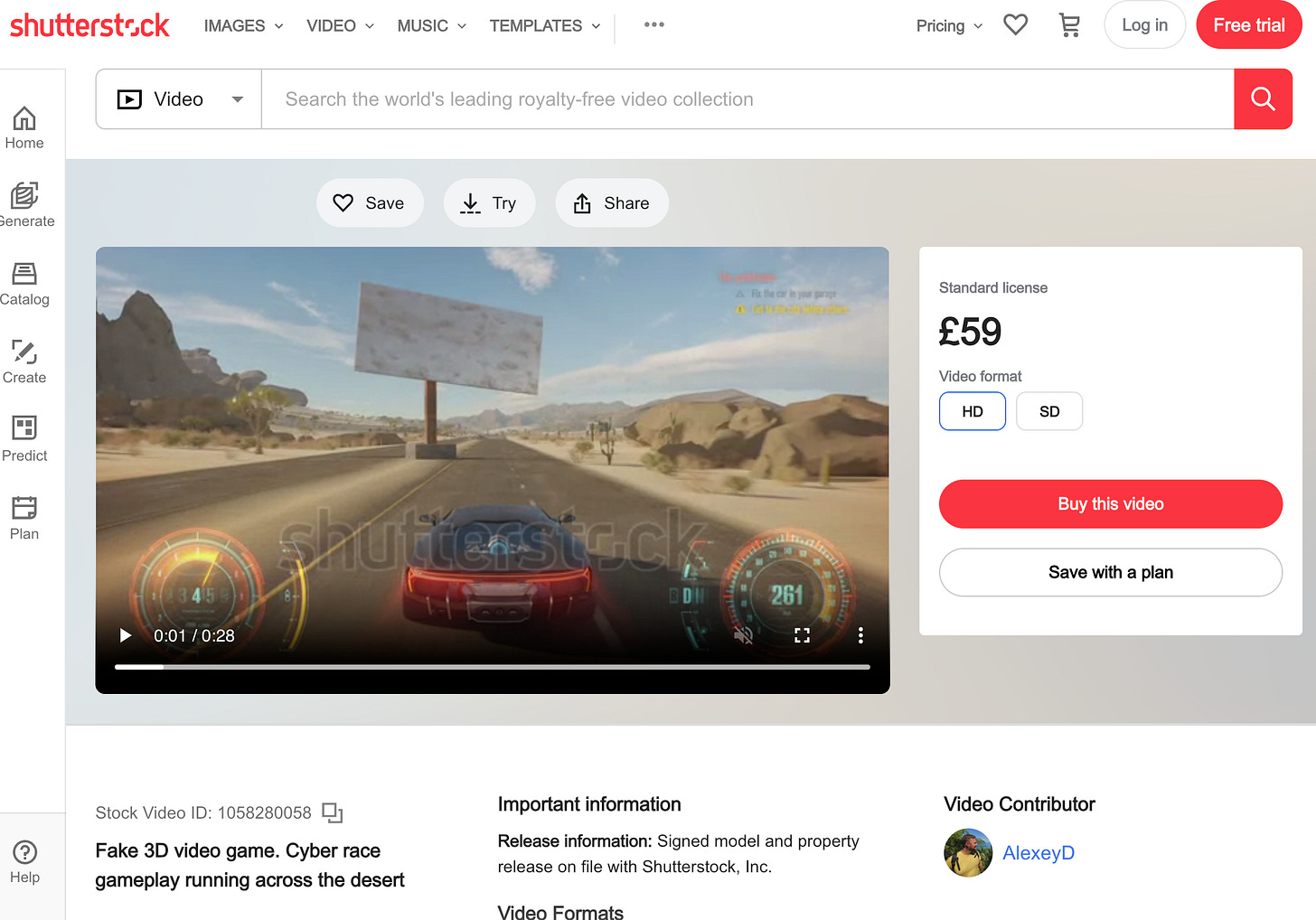Open Catalog in the sidebar

pos(24,285)
